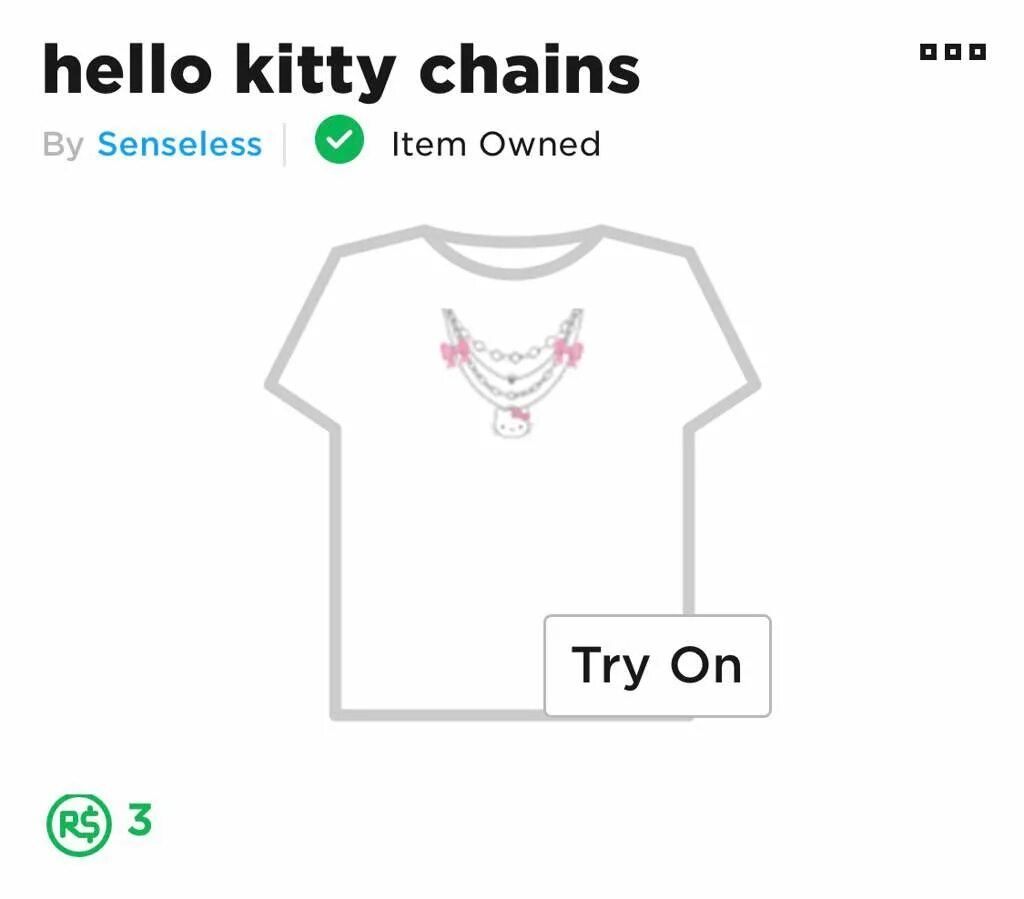
Task: Click the Hello Kitty pendant on the shirt
Action: coord(512,422)
